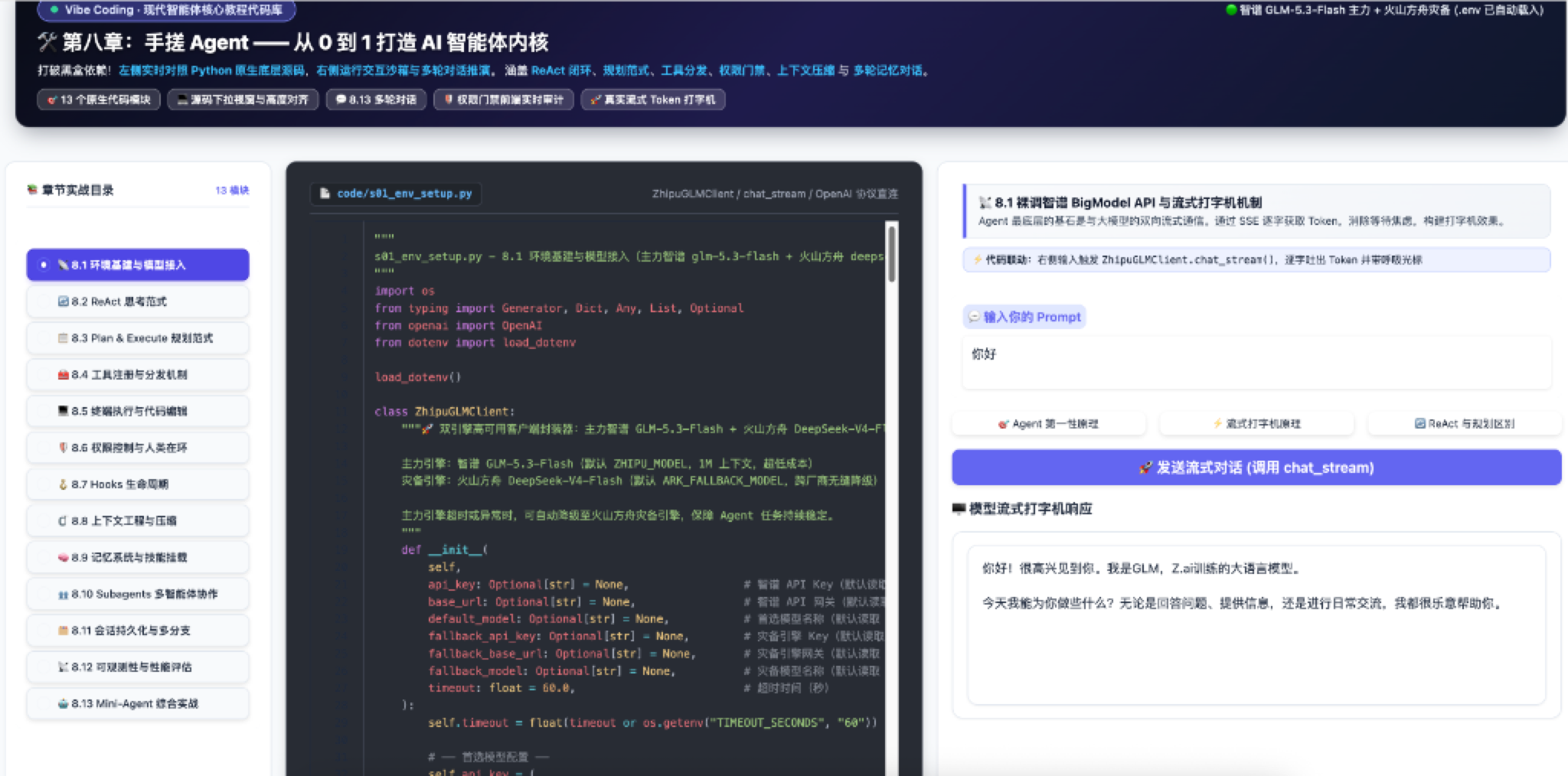This screenshot has height=776, width=1568.
Task: Choose the 8.10 Subagents 多智能体协作 radio circle
Action: pyautogui.click(x=44, y=594)
